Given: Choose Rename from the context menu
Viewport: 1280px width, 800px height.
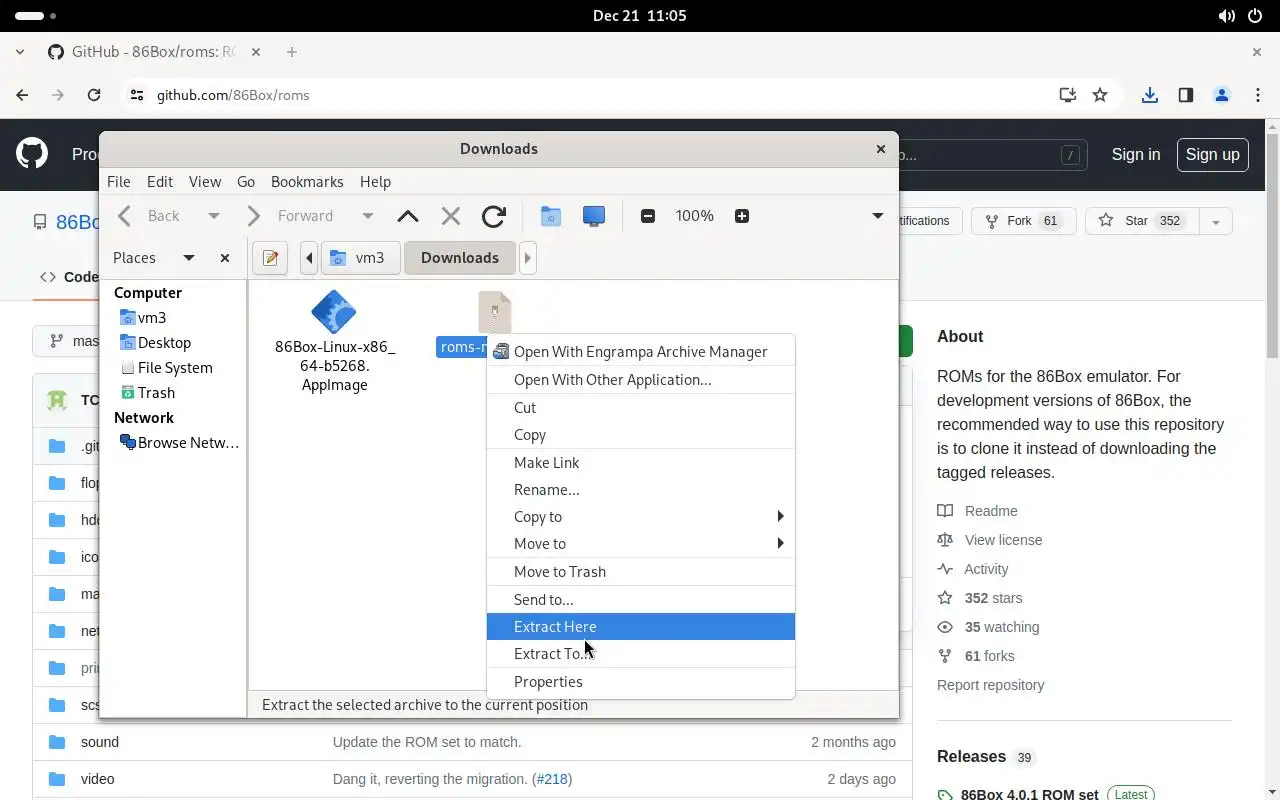Looking at the screenshot, I should [640, 490].
